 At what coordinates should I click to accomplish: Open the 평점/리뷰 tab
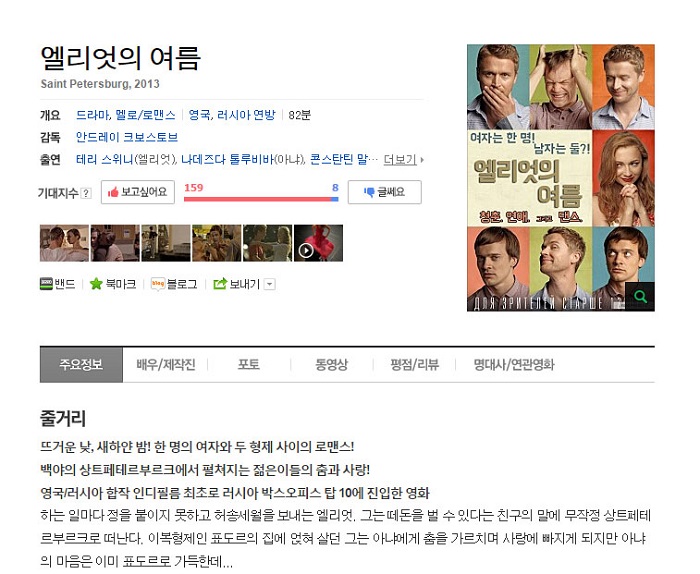coord(414,365)
